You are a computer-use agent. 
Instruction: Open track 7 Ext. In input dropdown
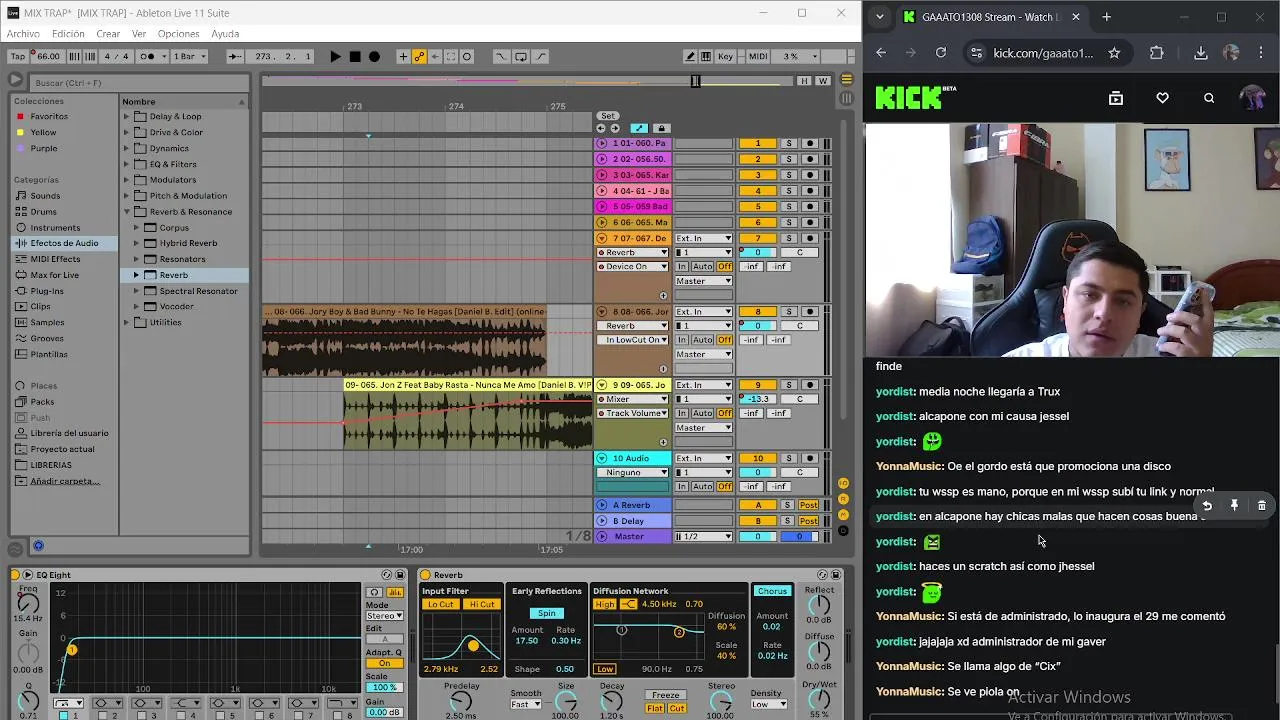(x=704, y=238)
